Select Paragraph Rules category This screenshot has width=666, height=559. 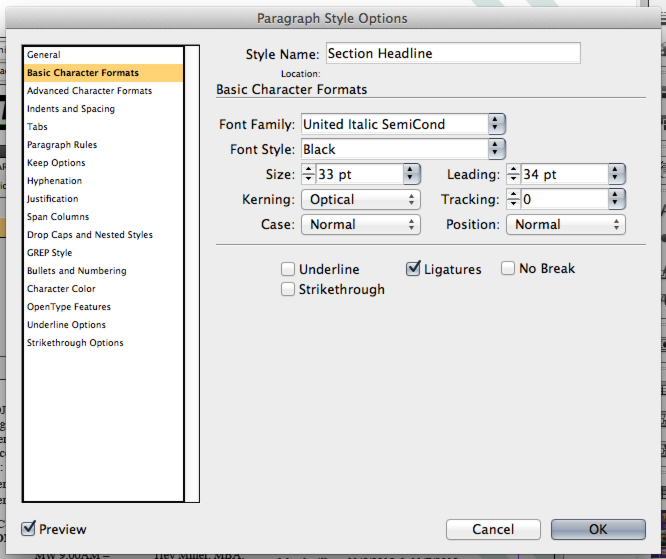(x=103, y=144)
